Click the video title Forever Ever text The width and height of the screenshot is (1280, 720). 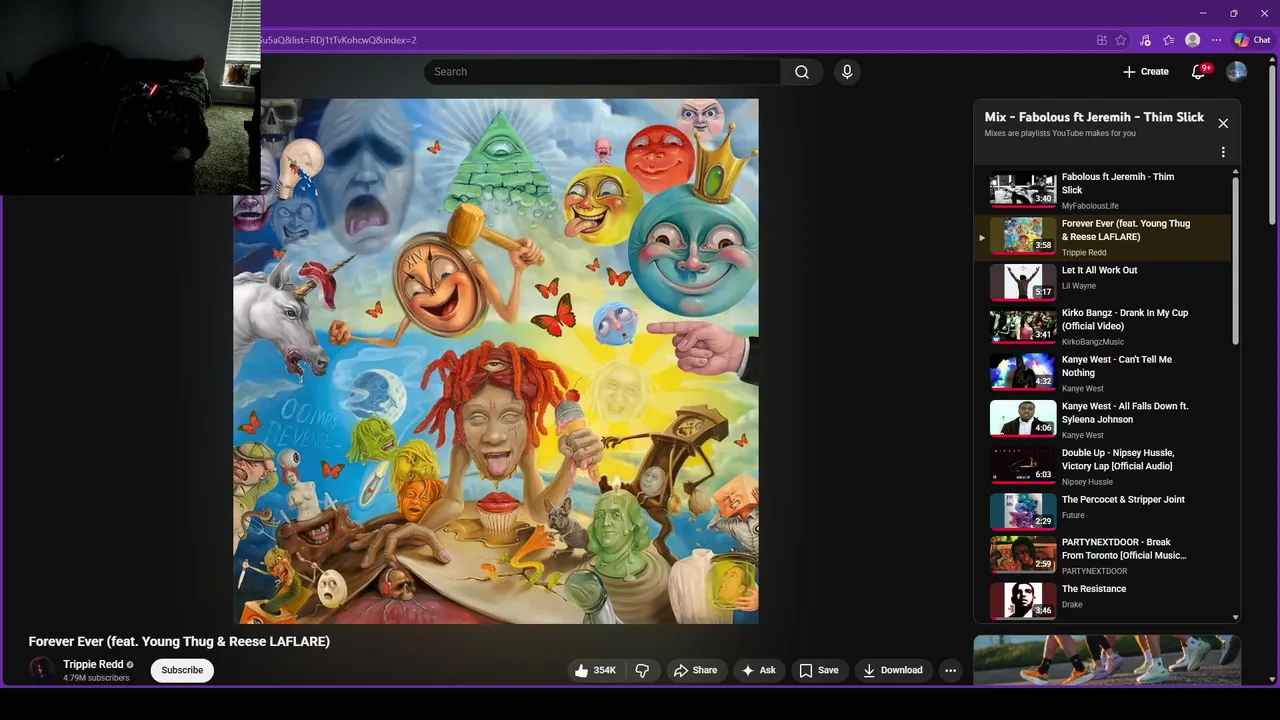tap(179, 641)
